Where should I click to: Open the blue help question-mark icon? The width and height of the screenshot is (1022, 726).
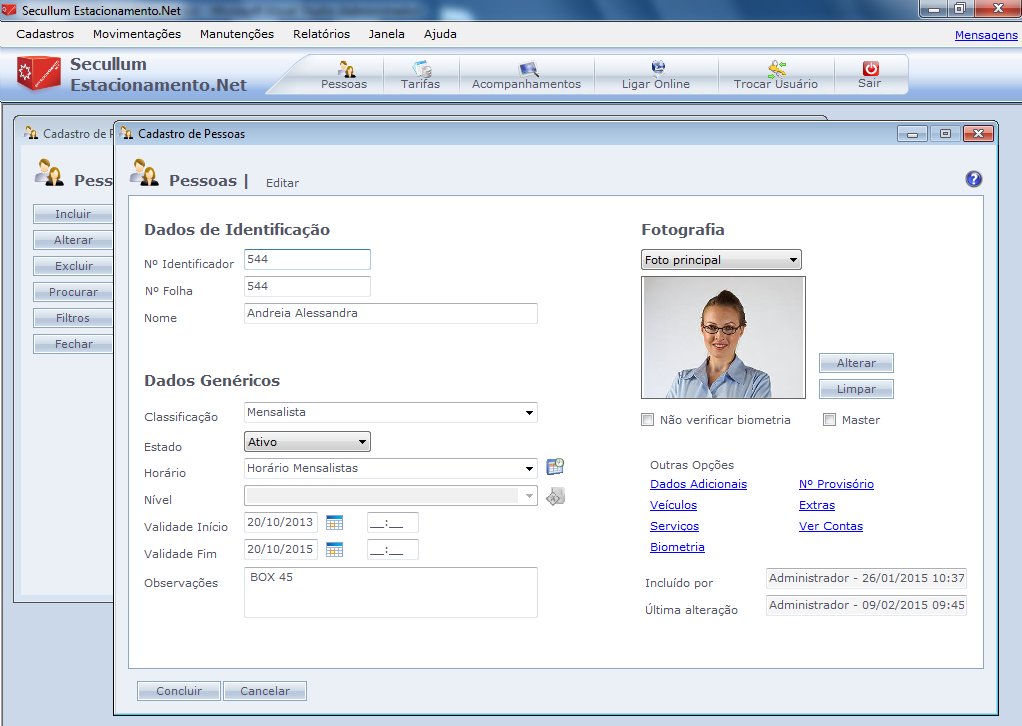(x=973, y=179)
